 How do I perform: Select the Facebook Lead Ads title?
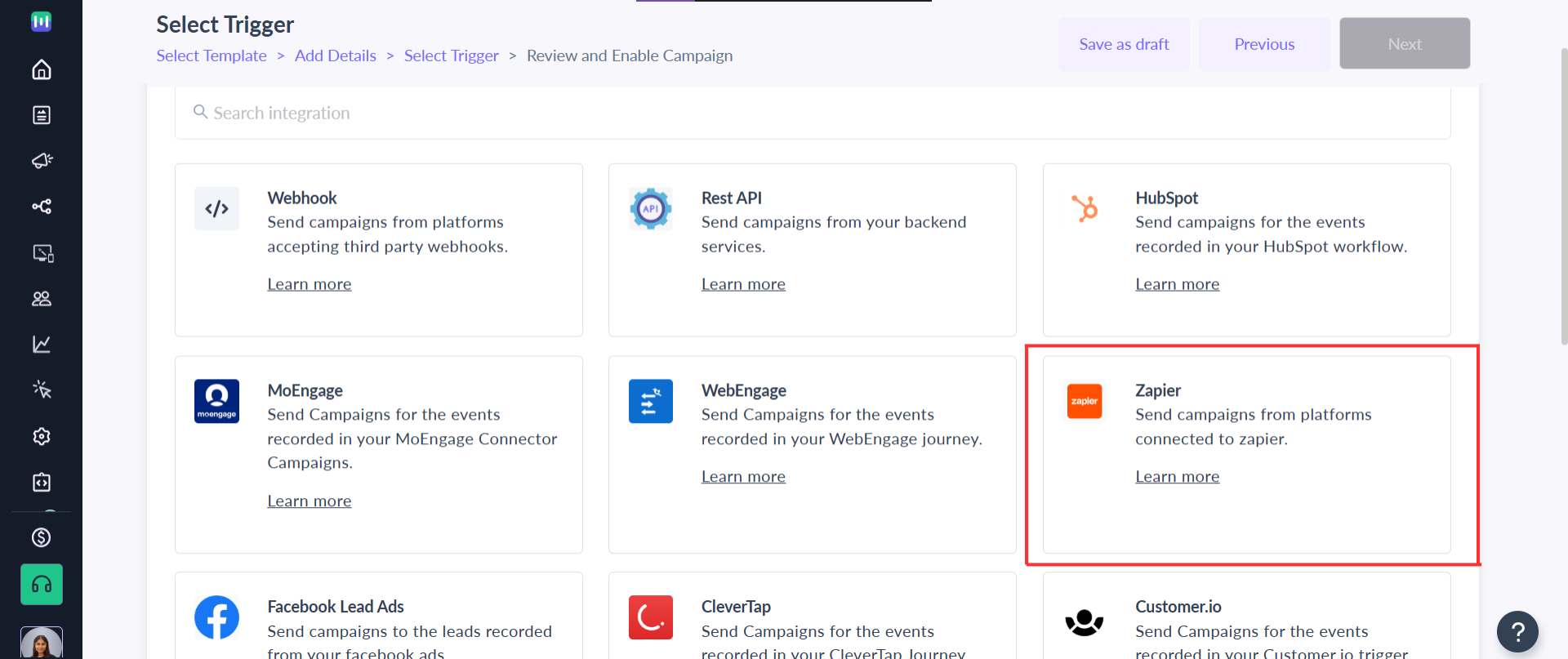tap(336, 607)
